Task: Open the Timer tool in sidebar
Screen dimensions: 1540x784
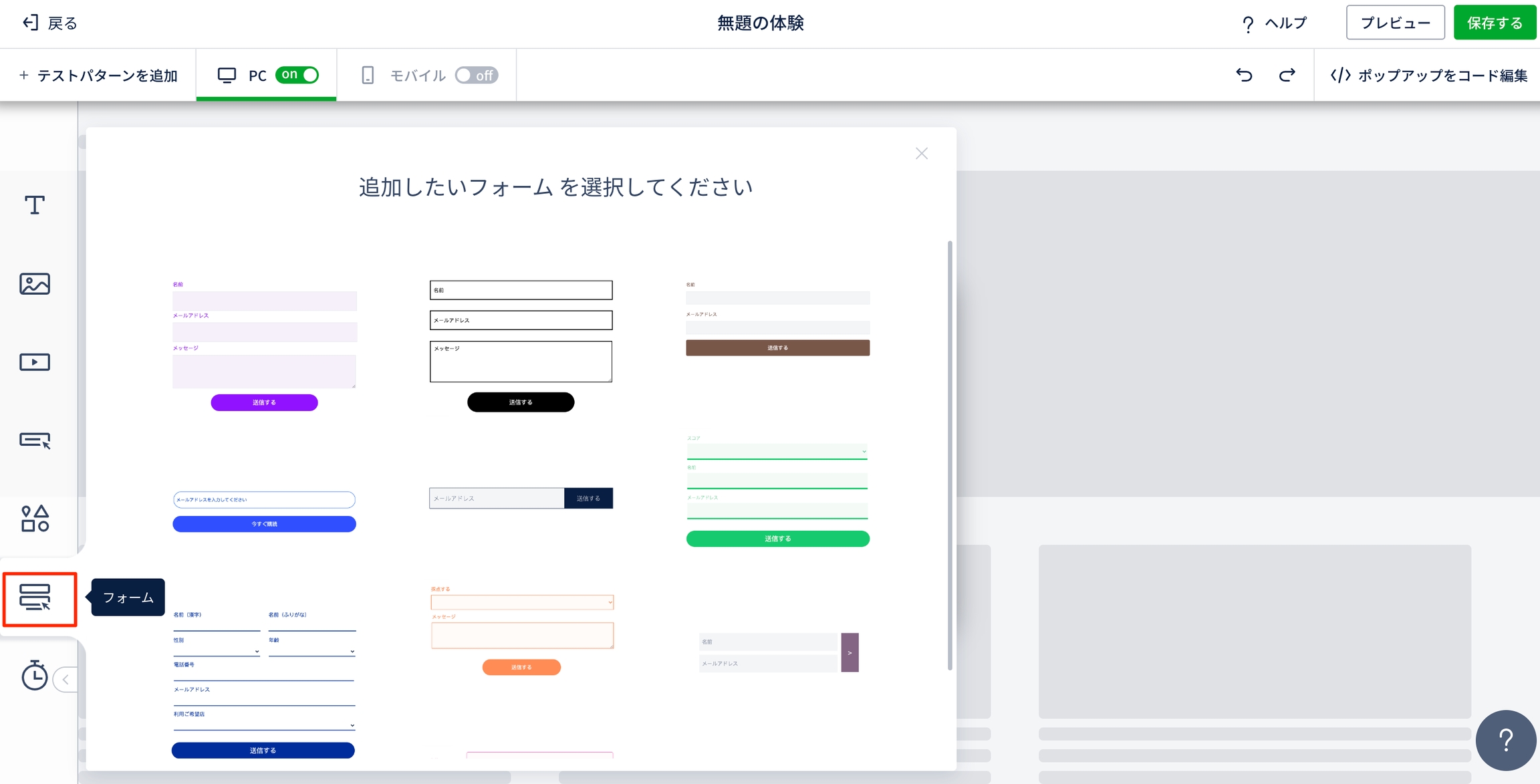Action: pyautogui.click(x=33, y=676)
